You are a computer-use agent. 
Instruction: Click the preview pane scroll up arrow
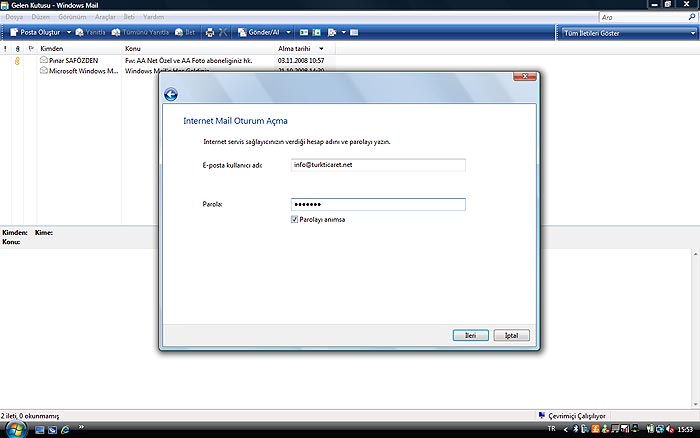pos(696,254)
